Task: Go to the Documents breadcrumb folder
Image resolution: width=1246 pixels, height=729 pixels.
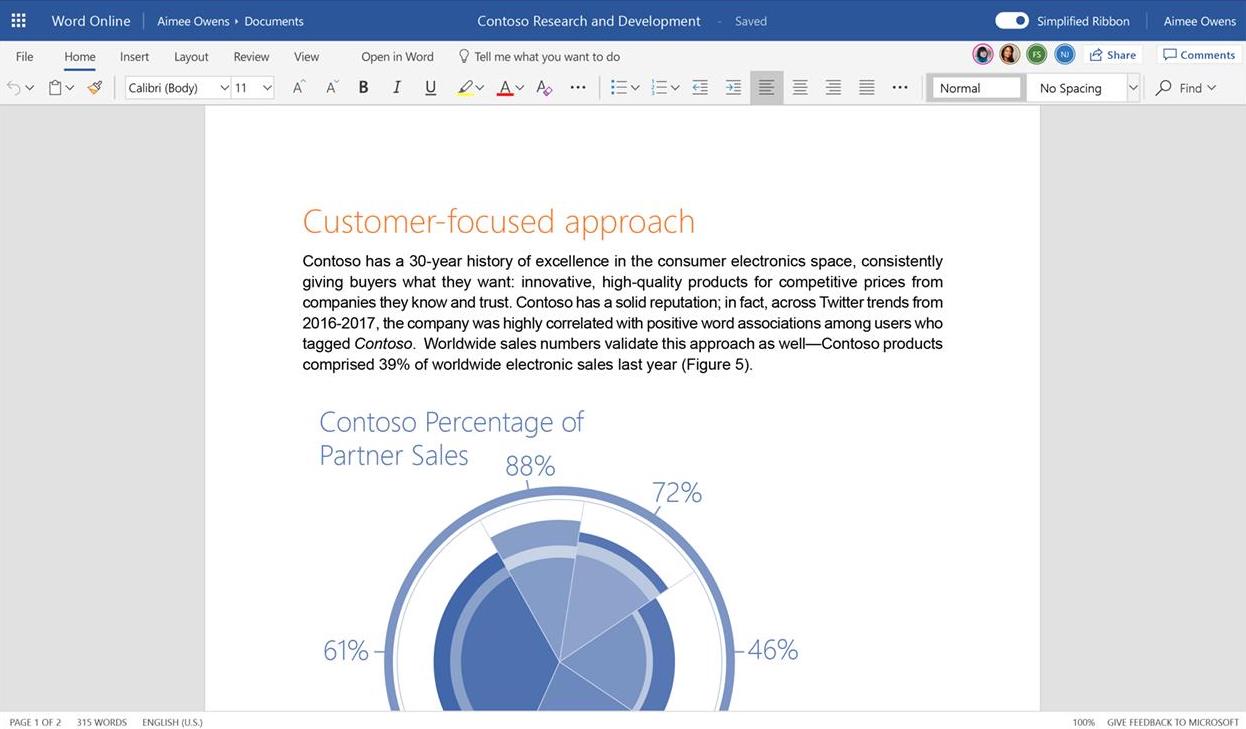Action: 274,21
